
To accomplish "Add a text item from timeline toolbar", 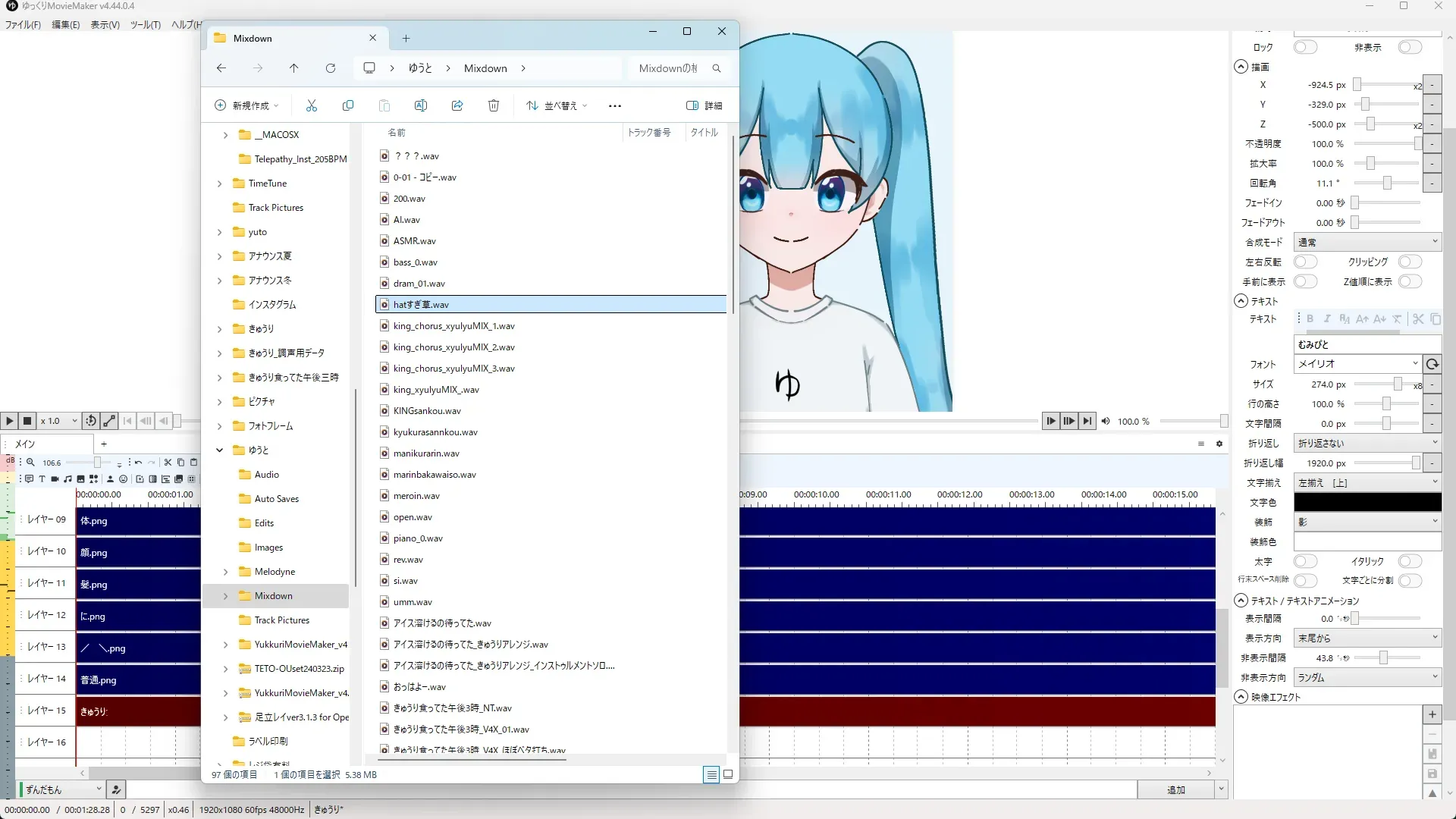I will pyautogui.click(x=42, y=479).
